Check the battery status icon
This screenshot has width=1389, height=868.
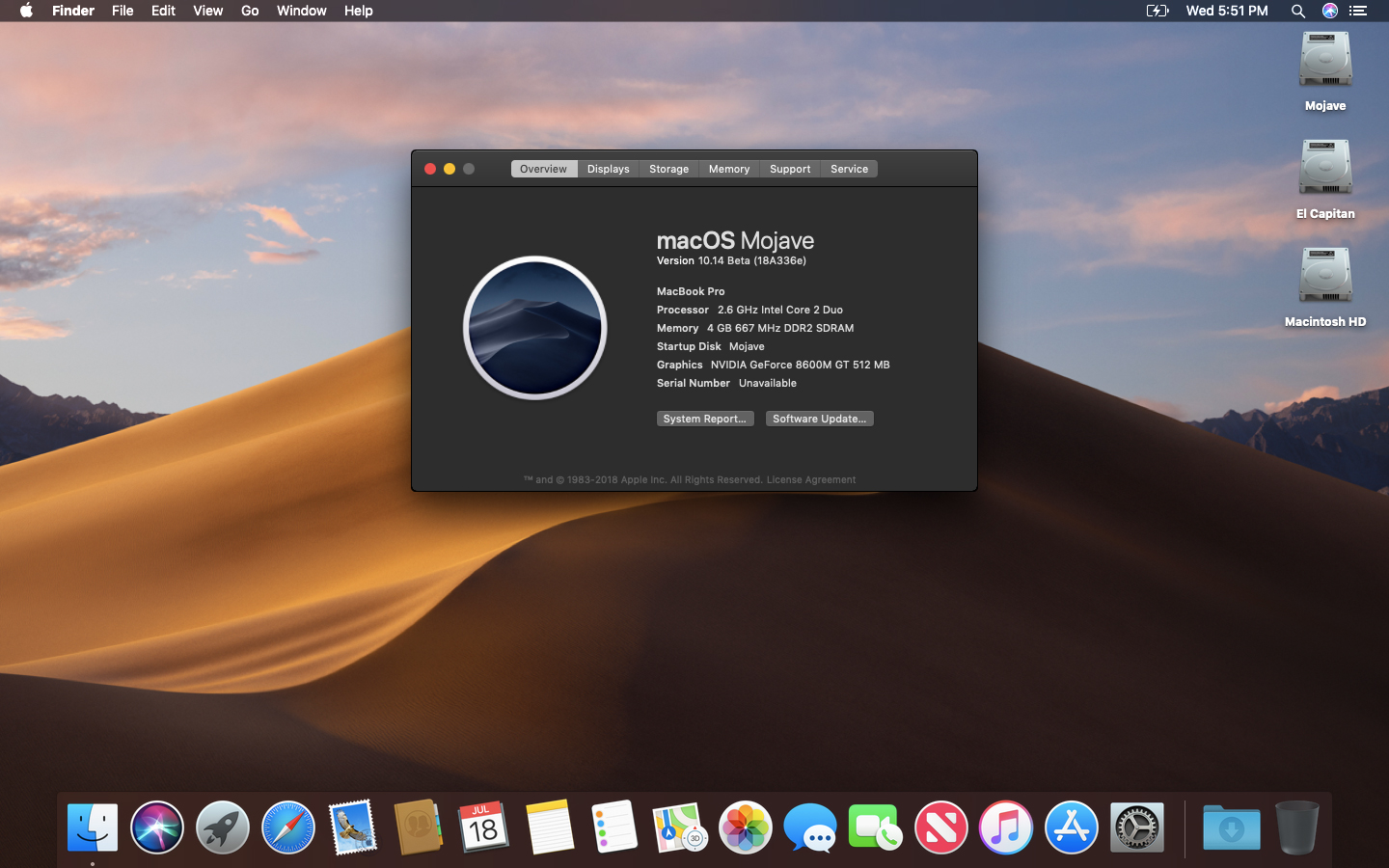pyautogui.click(x=1157, y=11)
